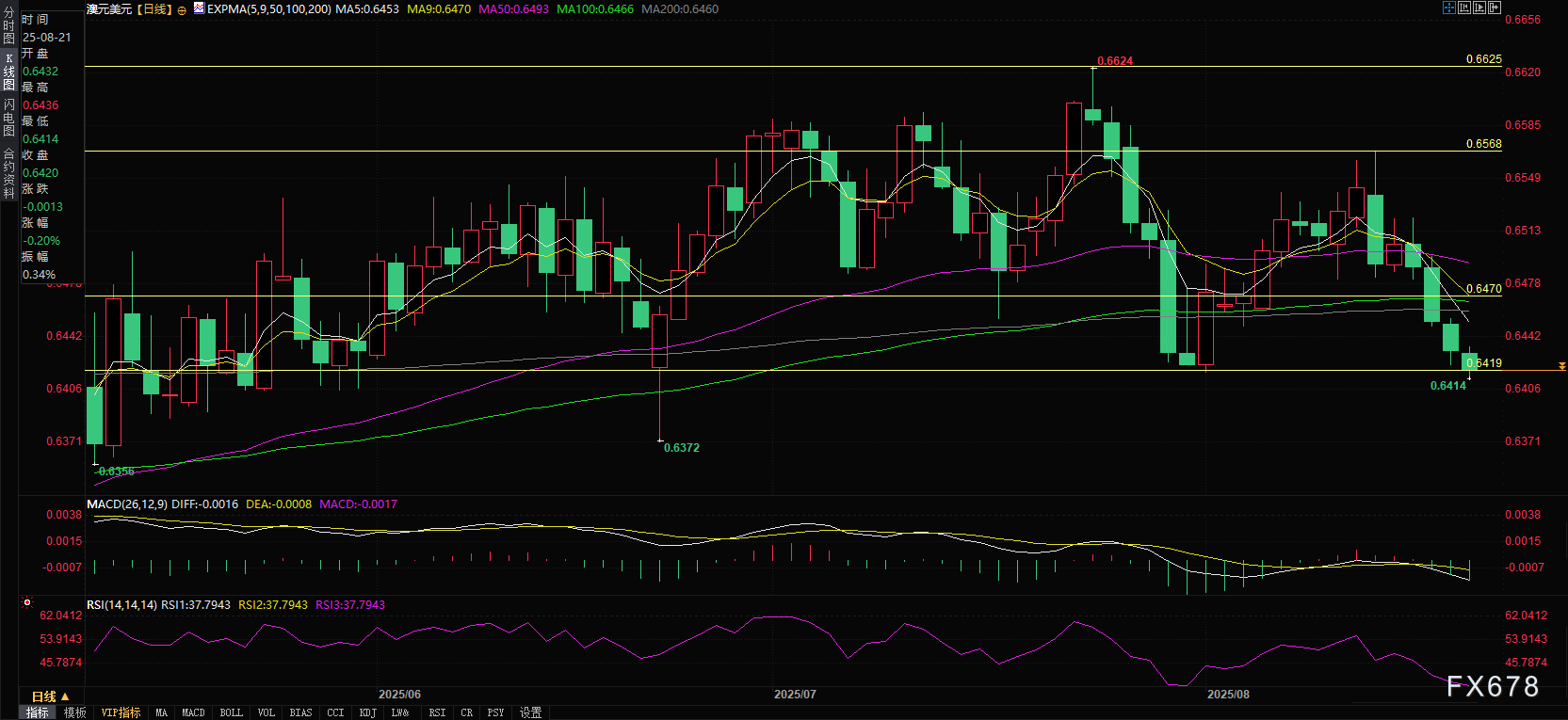
Task: Expand the 日线 period selector
Action: [50, 696]
